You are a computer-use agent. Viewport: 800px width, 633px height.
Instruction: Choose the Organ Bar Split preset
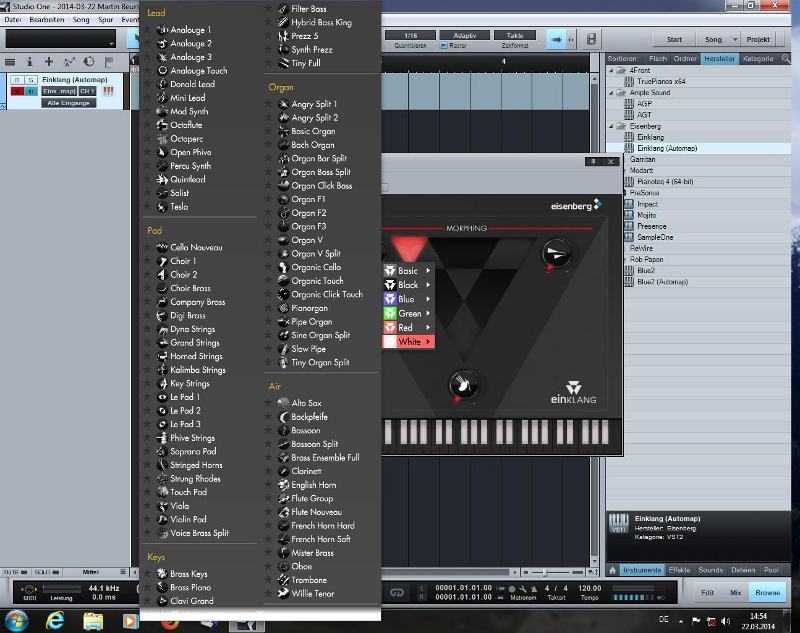click(x=319, y=159)
